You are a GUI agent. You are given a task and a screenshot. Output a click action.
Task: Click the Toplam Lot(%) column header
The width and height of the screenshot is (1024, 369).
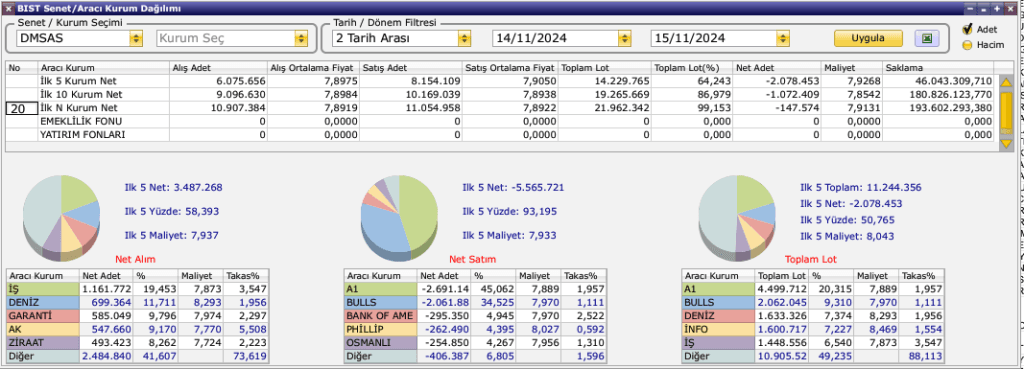click(x=692, y=68)
